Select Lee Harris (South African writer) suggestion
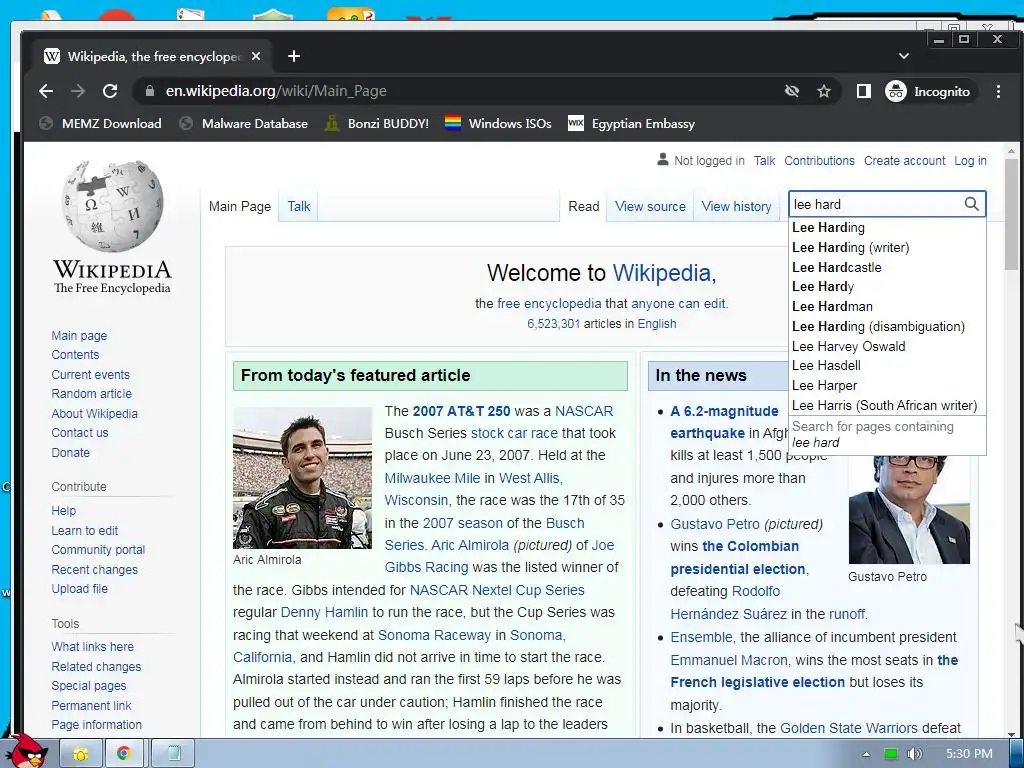Image resolution: width=1024 pixels, height=768 pixels. click(887, 406)
